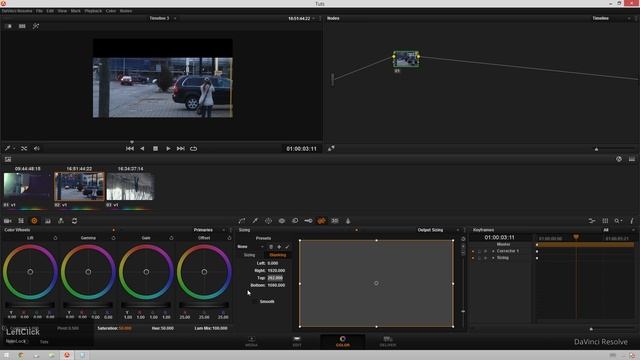Open the Camera Raw palette
640x360 pixels.
tap(8, 221)
